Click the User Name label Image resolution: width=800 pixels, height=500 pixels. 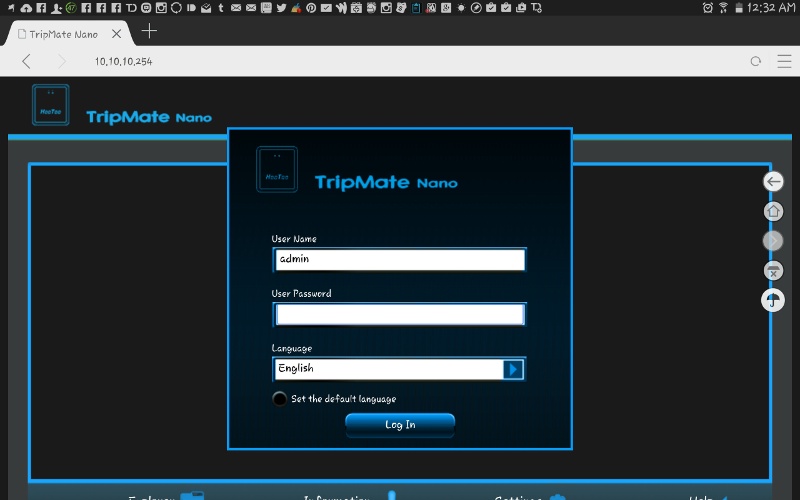click(x=294, y=239)
